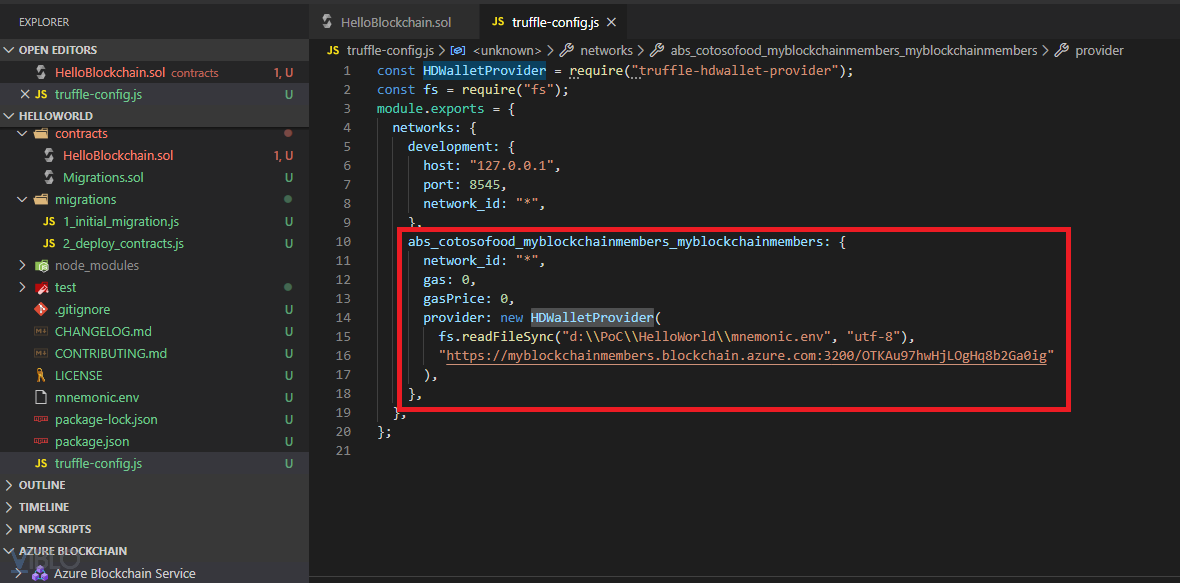Expand the OUTLINE section
This screenshot has height=583, width=1180.
tap(43, 486)
